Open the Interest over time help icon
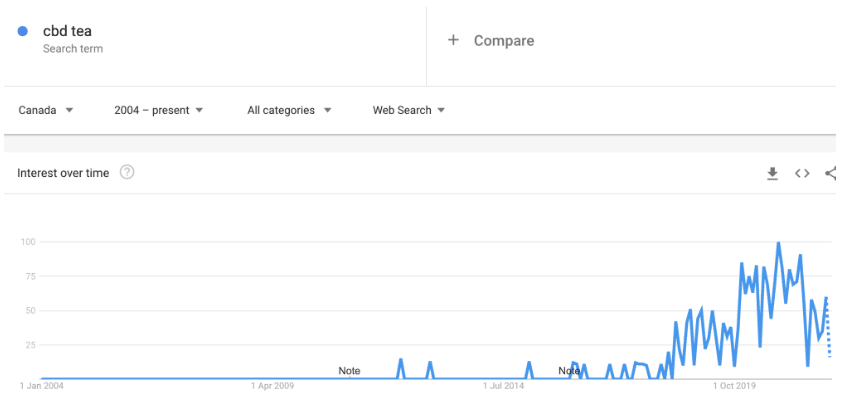 pyautogui.click(x=127, y=173)
